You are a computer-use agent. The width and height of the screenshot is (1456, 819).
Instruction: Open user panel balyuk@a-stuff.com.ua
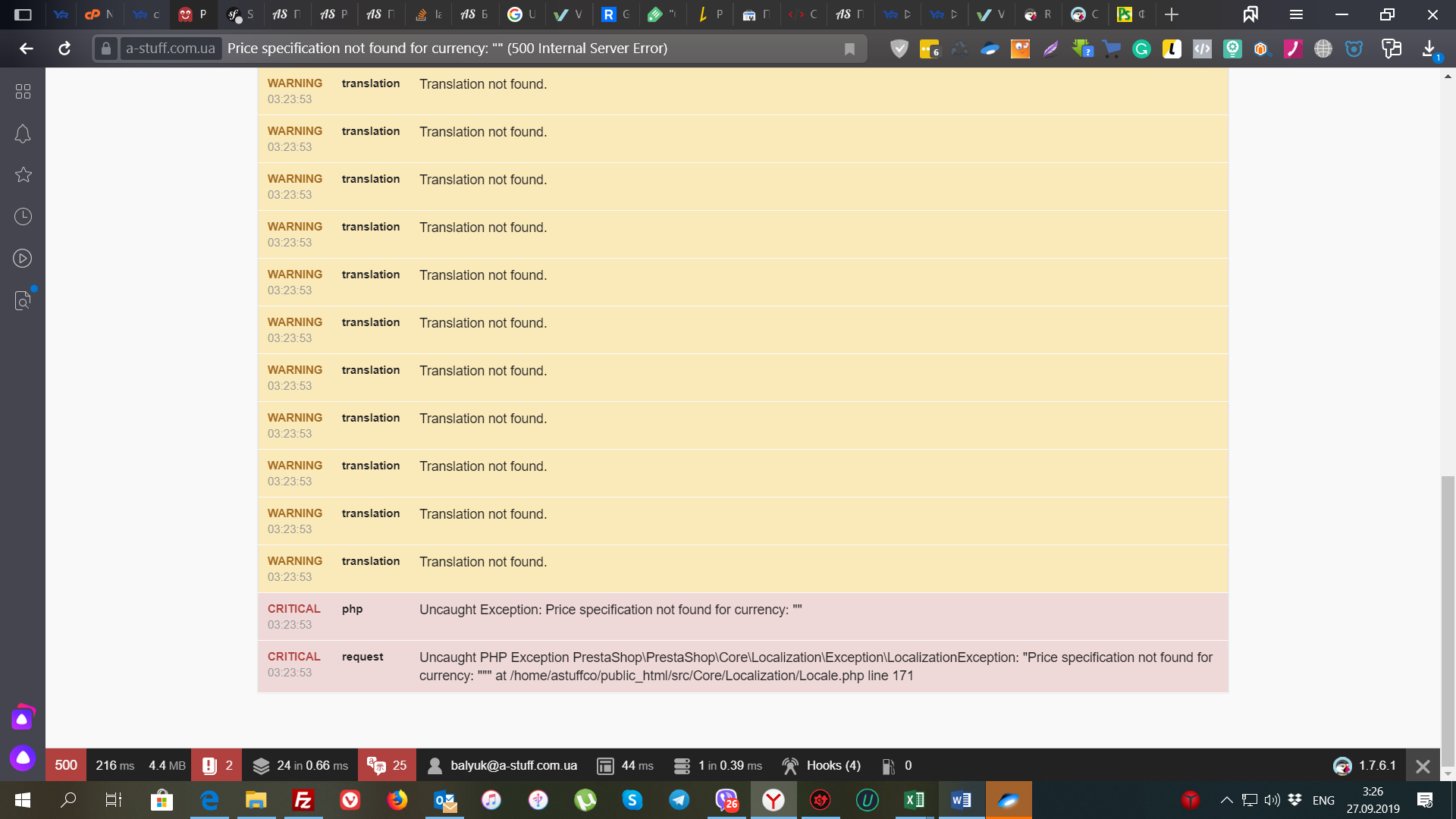[x=502, y=765]
